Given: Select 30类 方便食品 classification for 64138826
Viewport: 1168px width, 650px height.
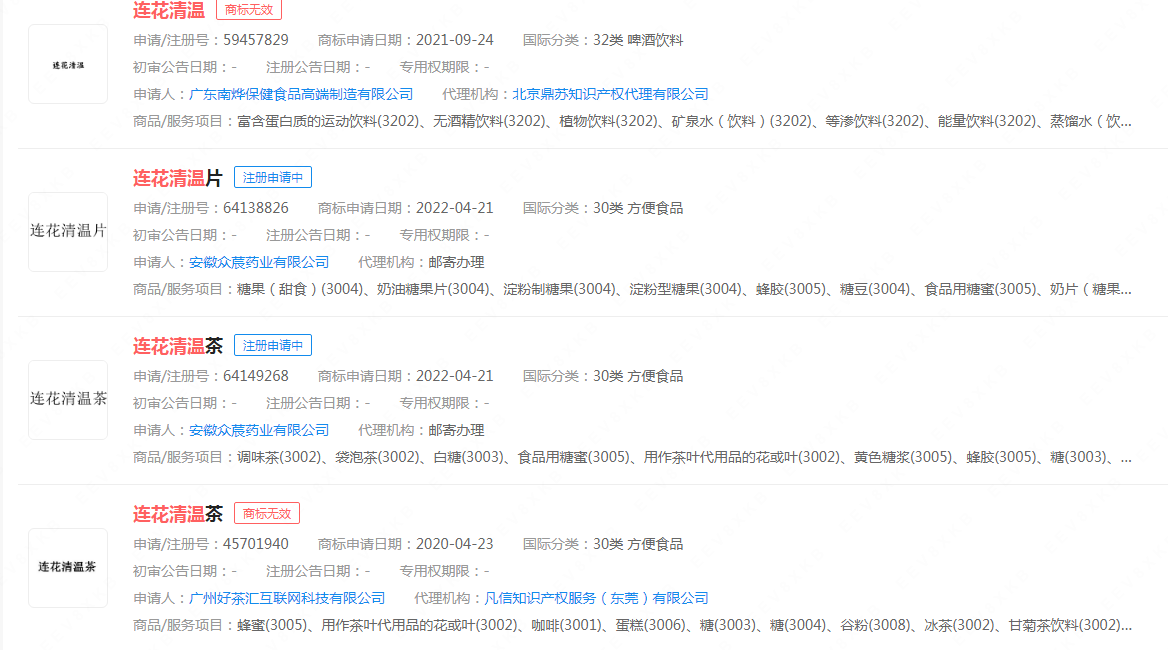Looking at the screenshot, I should [638, 208].
